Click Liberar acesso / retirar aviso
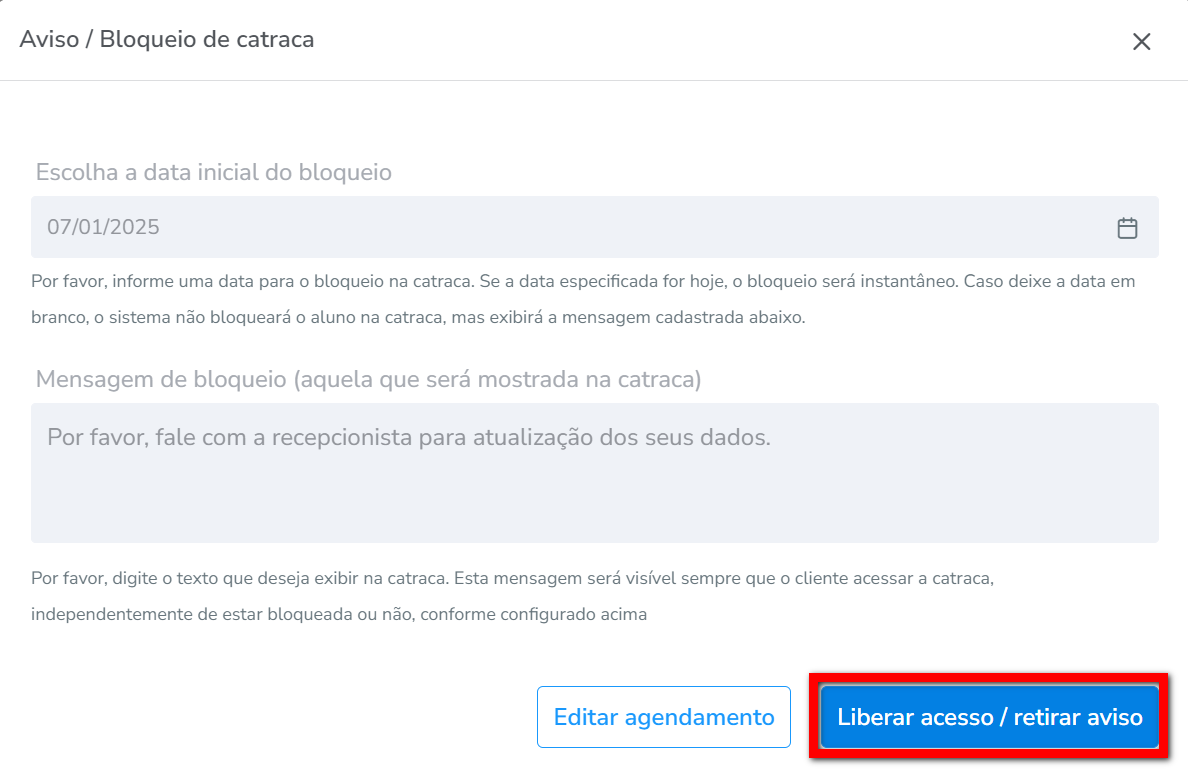 click(989, 717)
